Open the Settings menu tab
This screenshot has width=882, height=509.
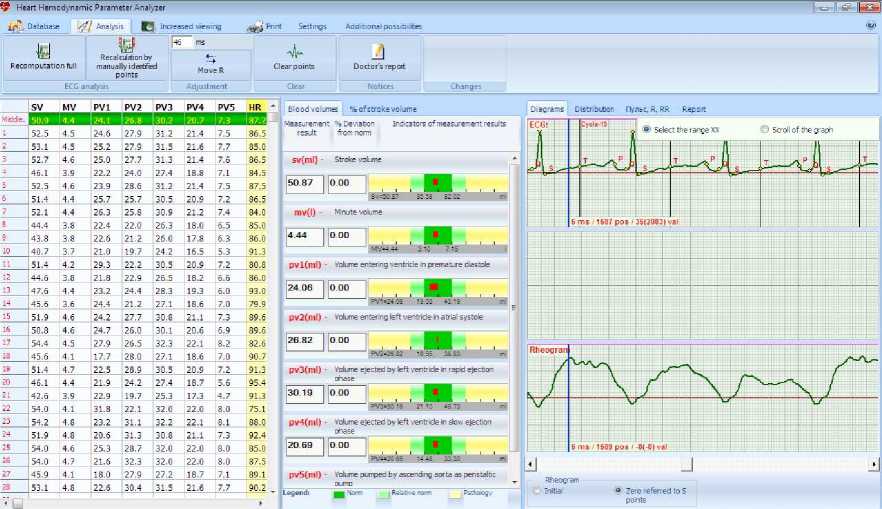tap(312, 24)
